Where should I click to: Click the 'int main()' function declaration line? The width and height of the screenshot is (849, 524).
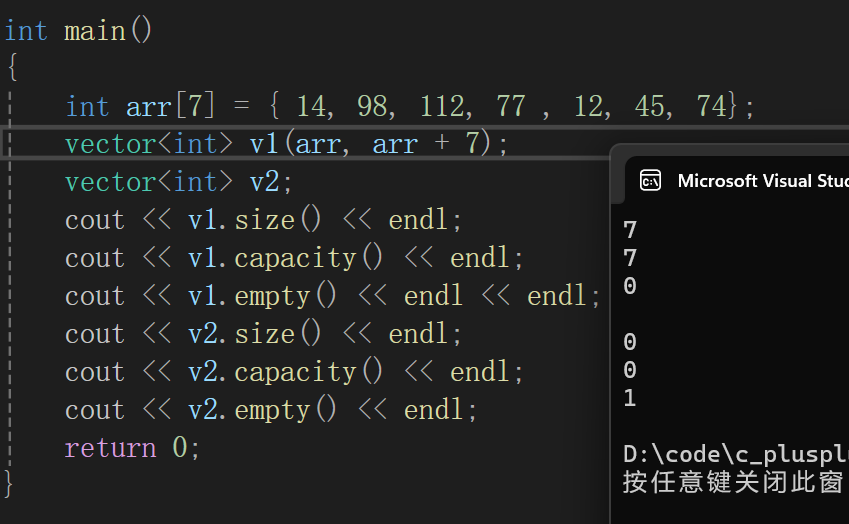click(79, 30)
